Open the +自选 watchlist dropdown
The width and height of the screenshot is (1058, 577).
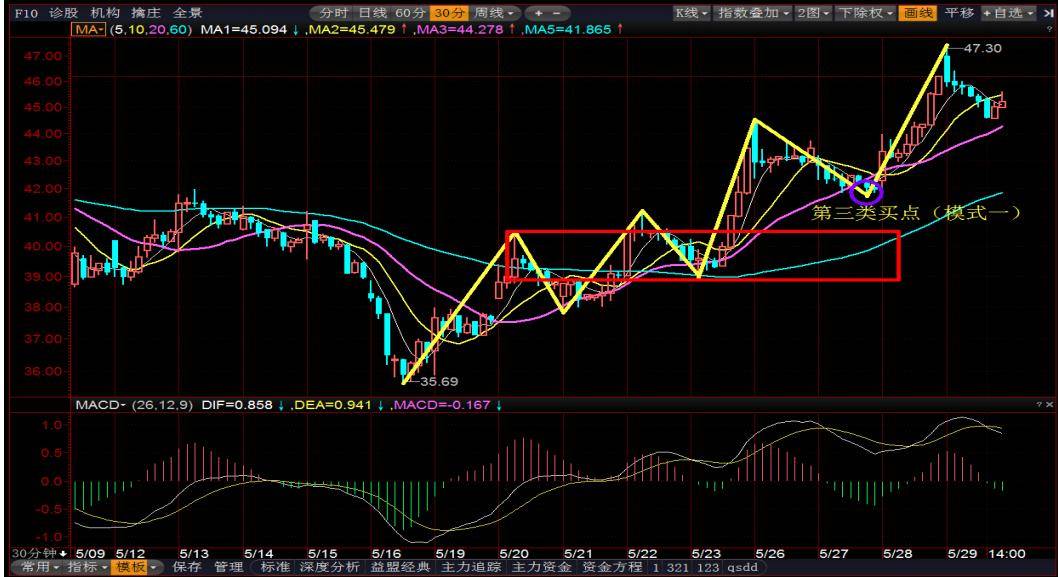1008,13
